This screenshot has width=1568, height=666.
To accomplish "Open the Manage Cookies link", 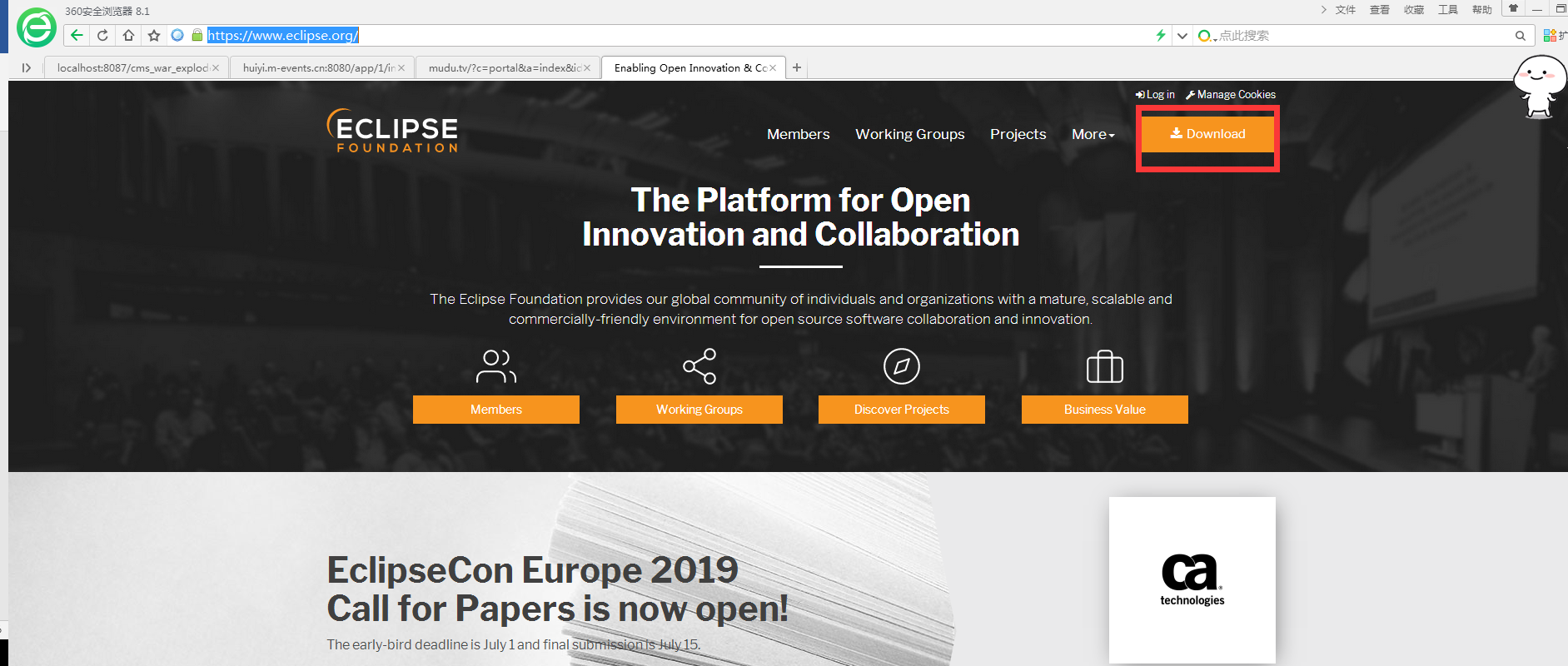I will [1231, 95].
